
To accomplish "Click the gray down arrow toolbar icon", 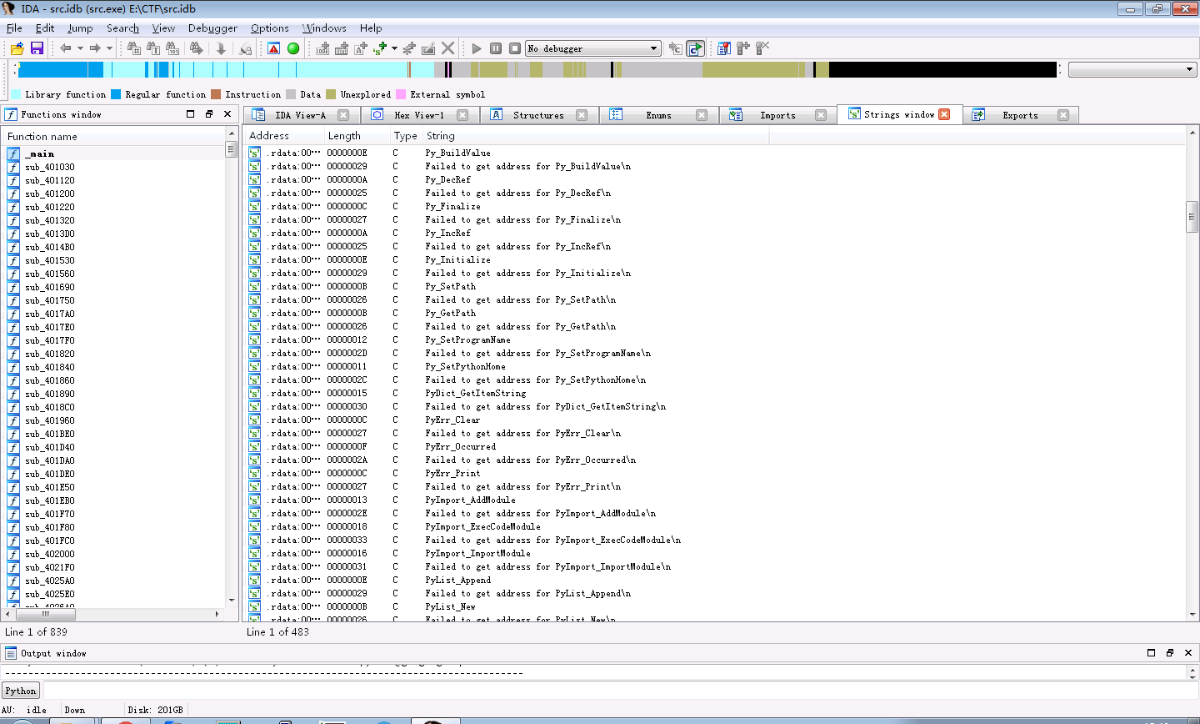I will click(x=221, y=48).
